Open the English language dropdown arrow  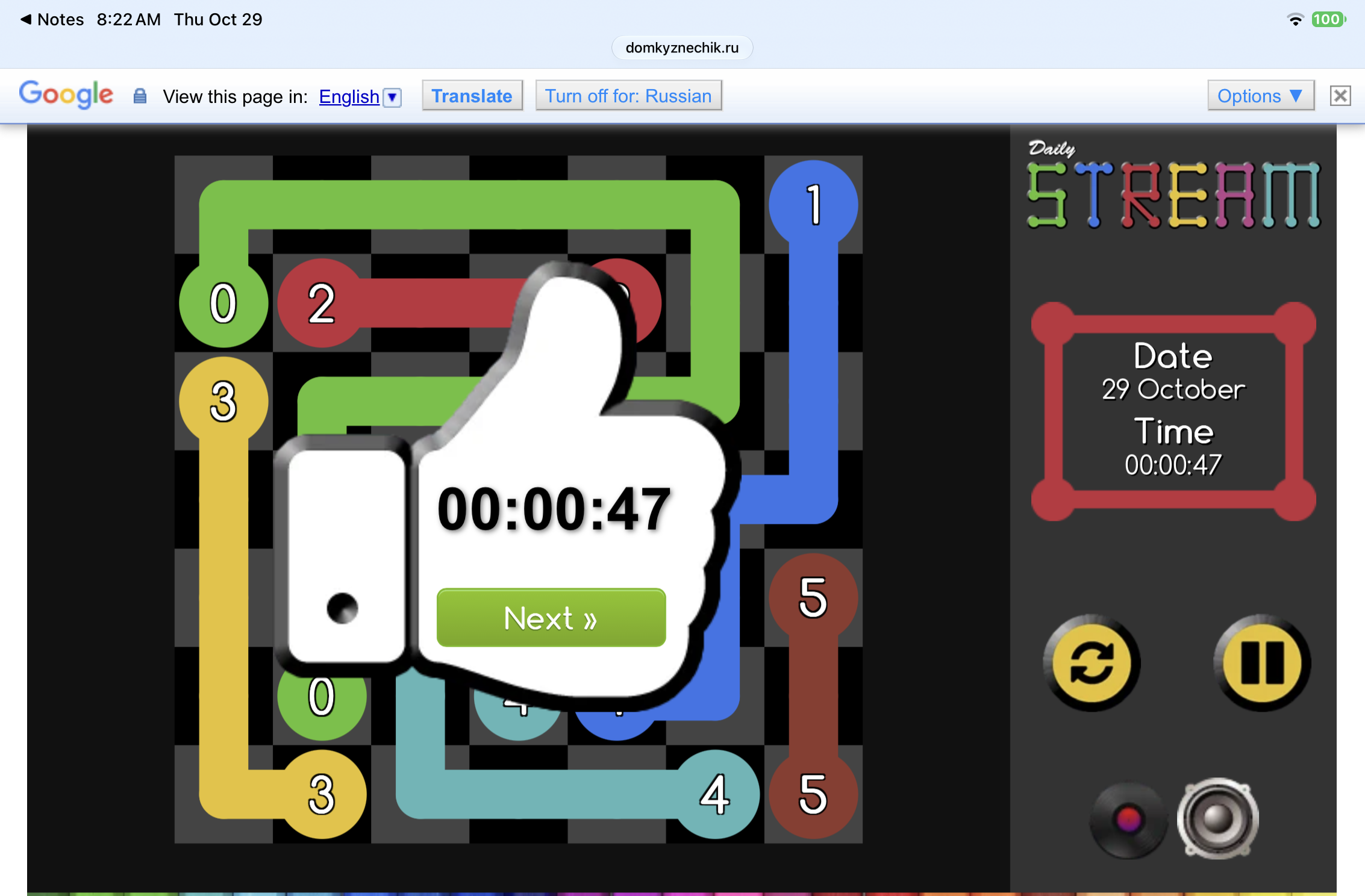click(x=392, y=97)
